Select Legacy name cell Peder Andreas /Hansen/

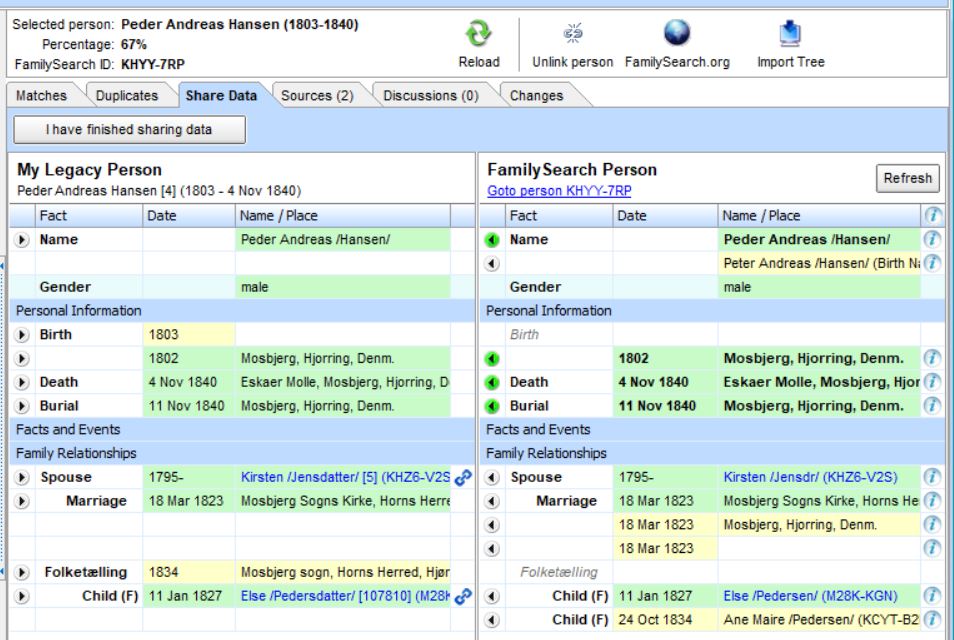[x=343, y=240]
